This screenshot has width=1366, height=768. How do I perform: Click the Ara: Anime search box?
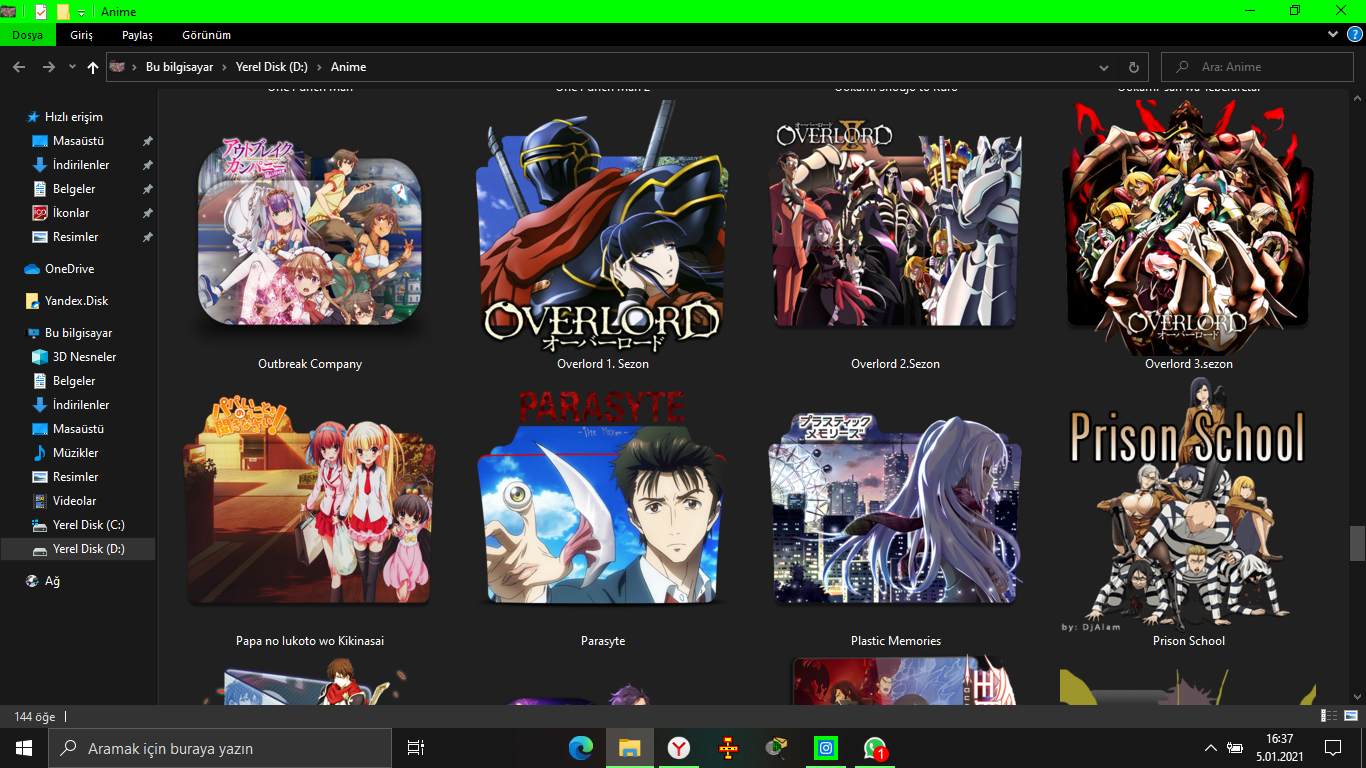point(1257,67)
